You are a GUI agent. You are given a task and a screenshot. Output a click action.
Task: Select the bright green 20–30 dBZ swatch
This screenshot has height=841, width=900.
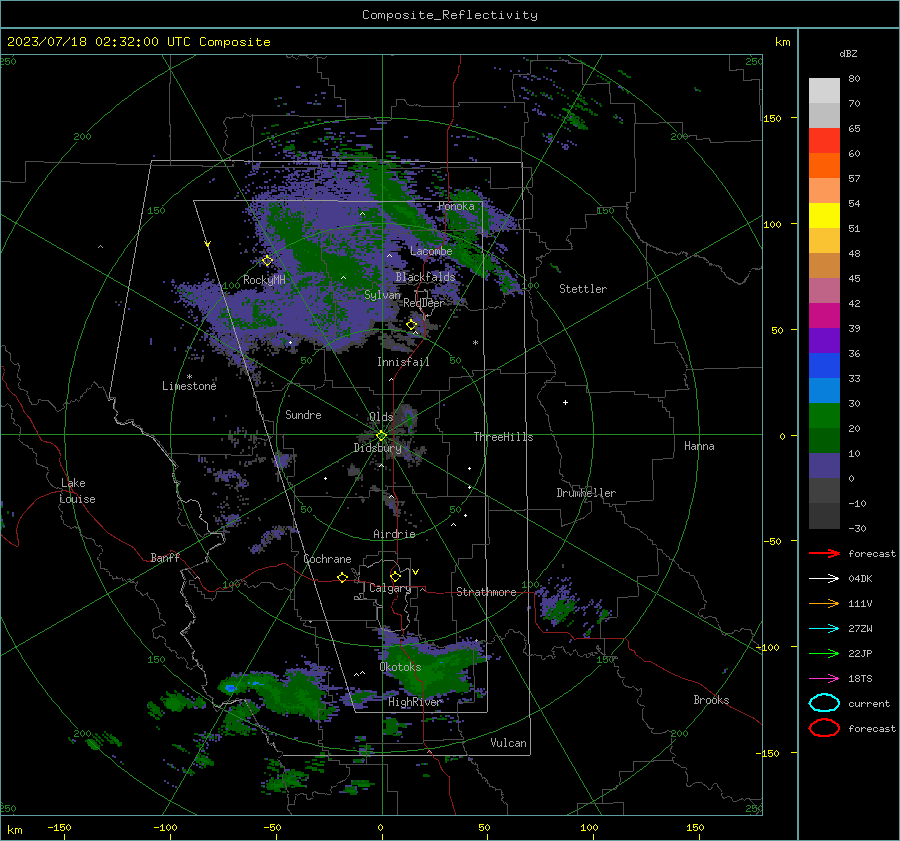pyautogui.click(x=824, y=416)
